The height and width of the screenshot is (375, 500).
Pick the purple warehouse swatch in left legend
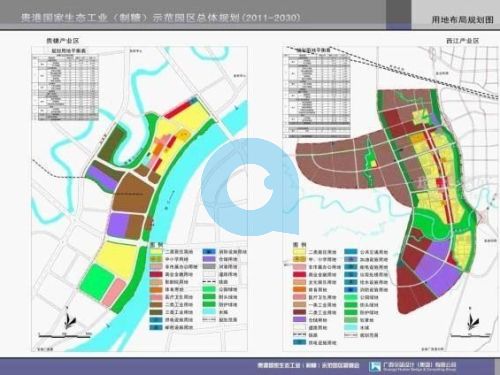[x=209, y=259]
